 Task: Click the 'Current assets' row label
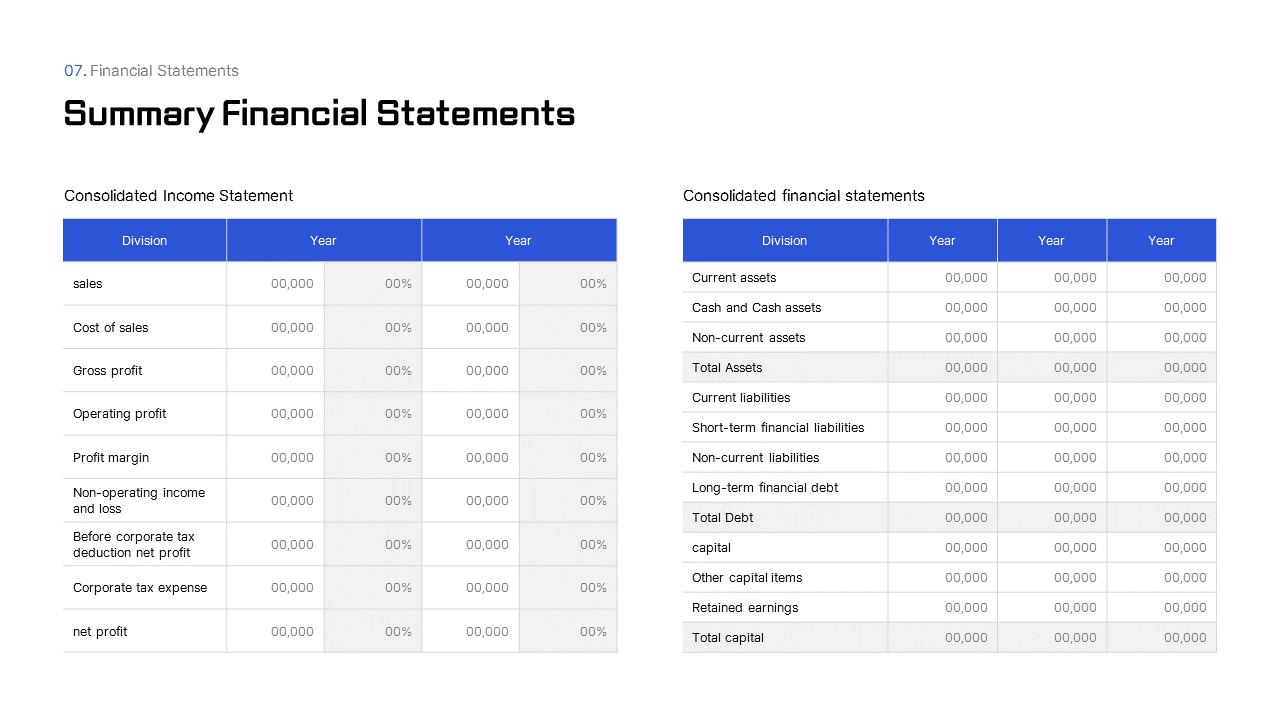click(x=733, y=278)
